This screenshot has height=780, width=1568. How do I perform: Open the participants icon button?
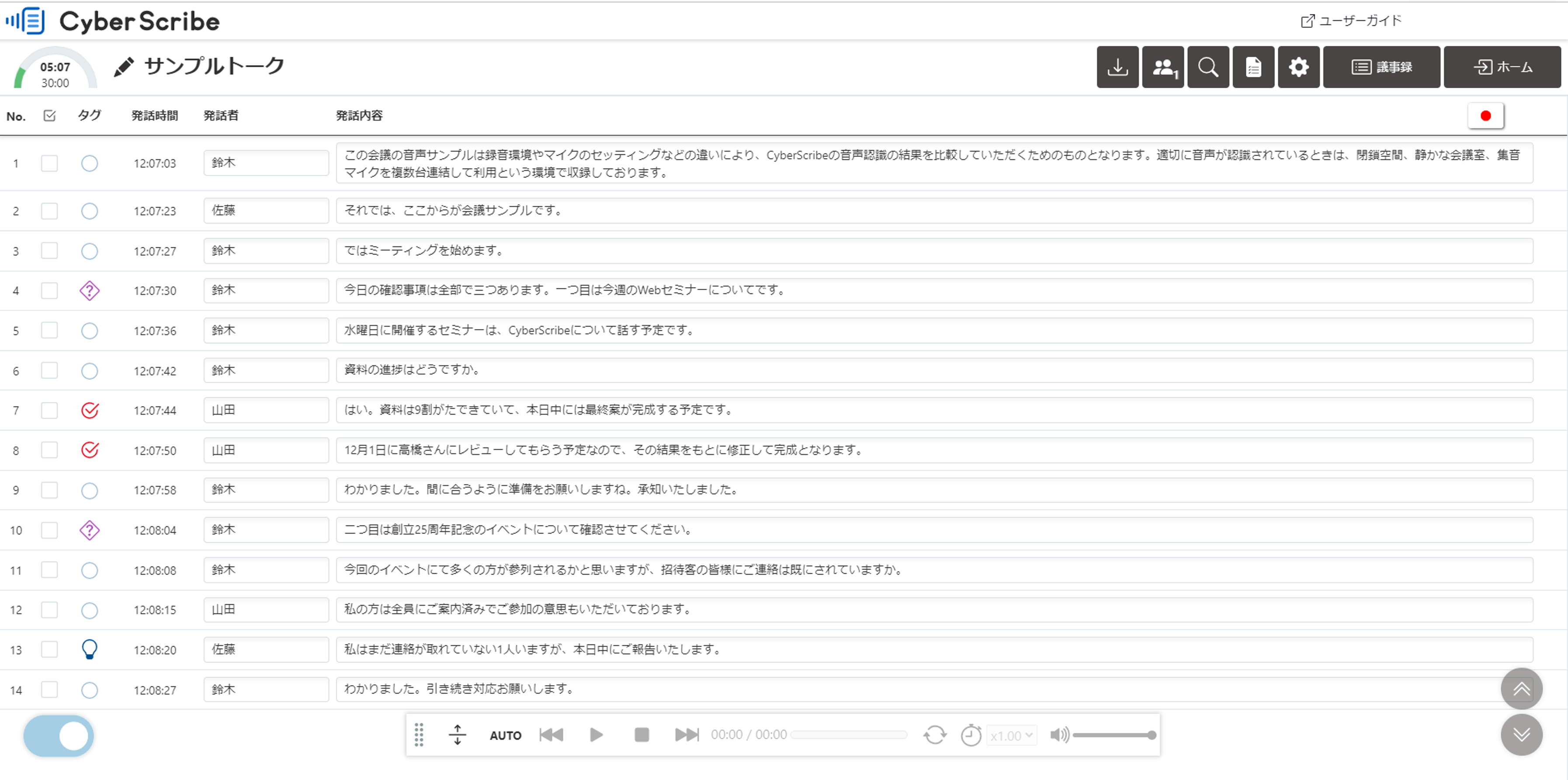click(1162, 67)
